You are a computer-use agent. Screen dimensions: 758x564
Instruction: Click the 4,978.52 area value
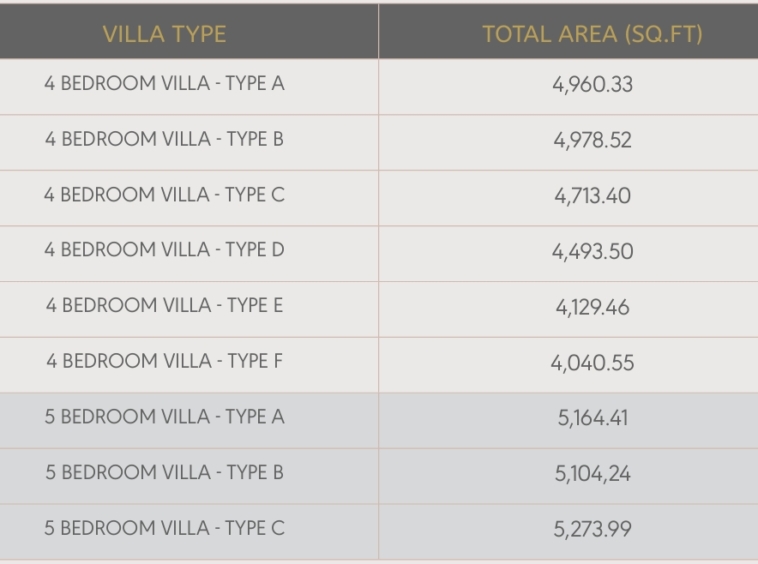click(592, 141)
